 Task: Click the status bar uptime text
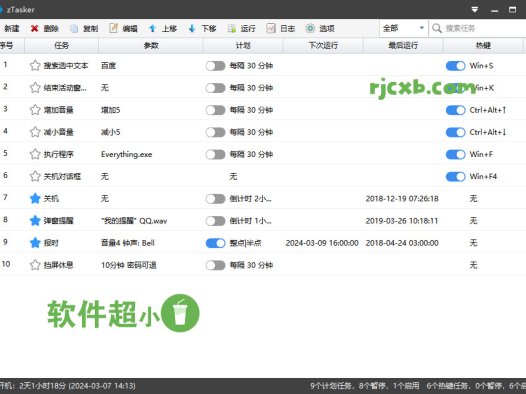pos(68,386)
